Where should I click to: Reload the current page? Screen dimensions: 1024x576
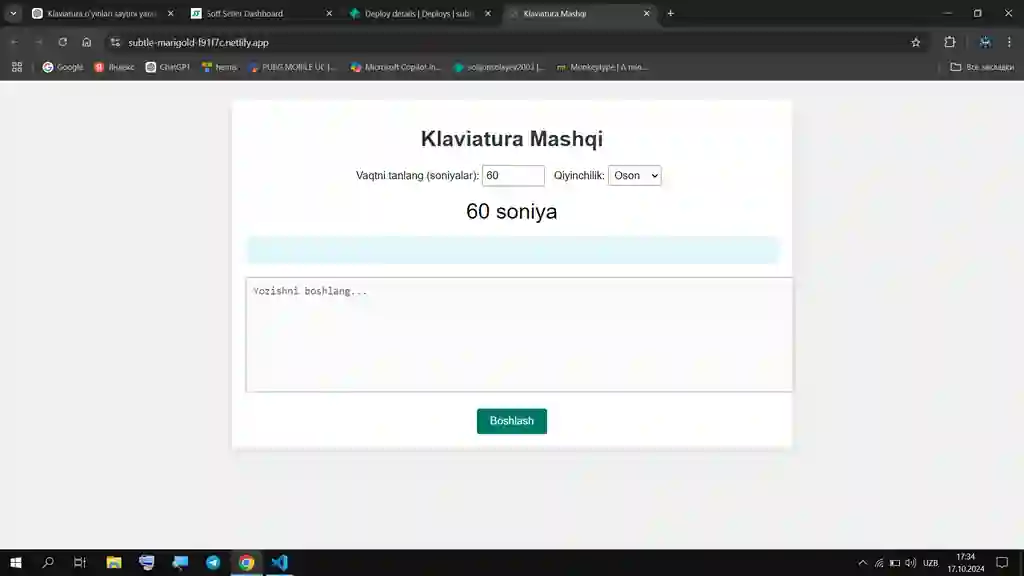point(63,42)
